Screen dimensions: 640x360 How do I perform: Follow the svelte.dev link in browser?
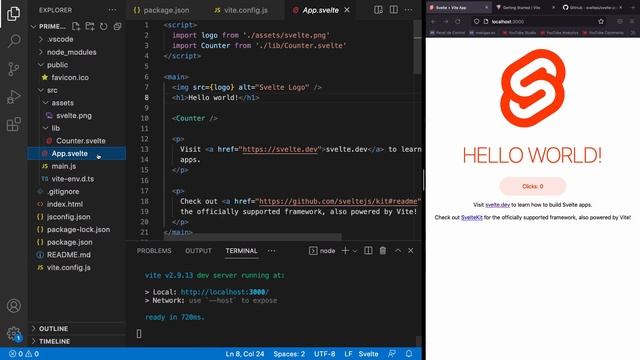pyautogui.click(x=498, y=204)
